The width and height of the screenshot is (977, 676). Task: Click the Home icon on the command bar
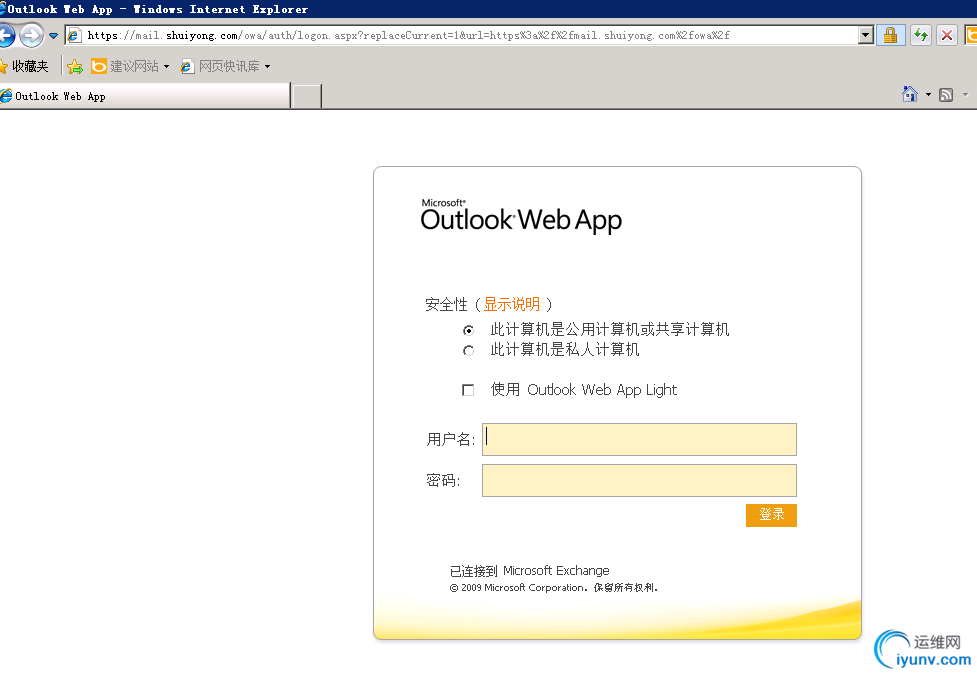point(908,93)
